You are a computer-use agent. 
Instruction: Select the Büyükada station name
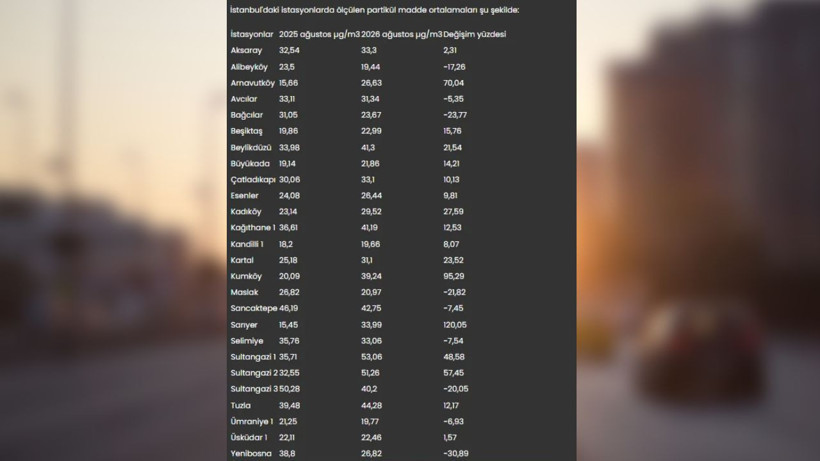pyautogui.click(x=250, y=164)
